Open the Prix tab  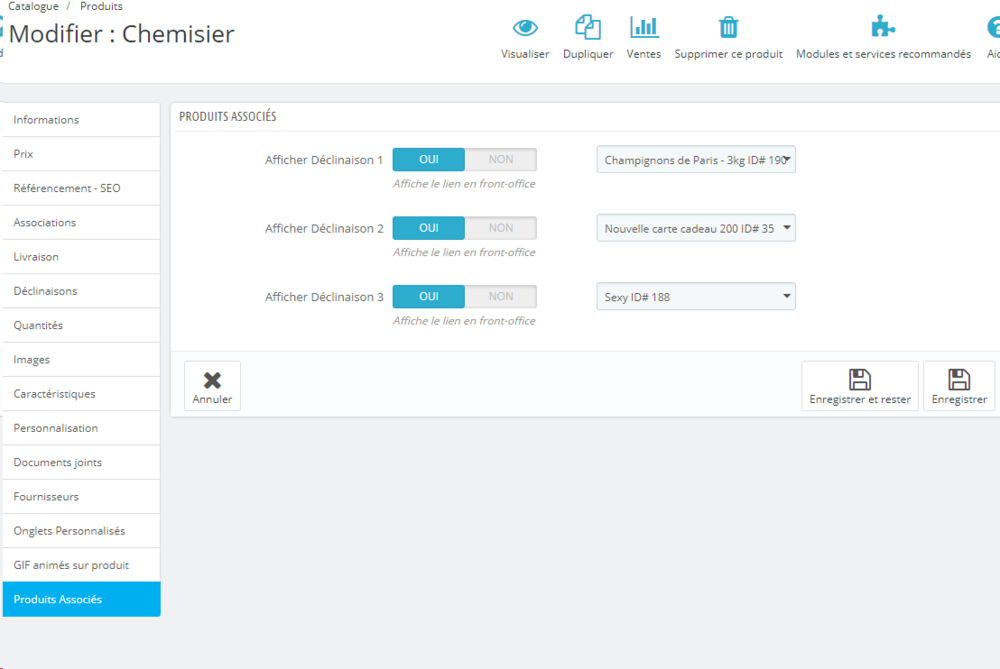82,154
